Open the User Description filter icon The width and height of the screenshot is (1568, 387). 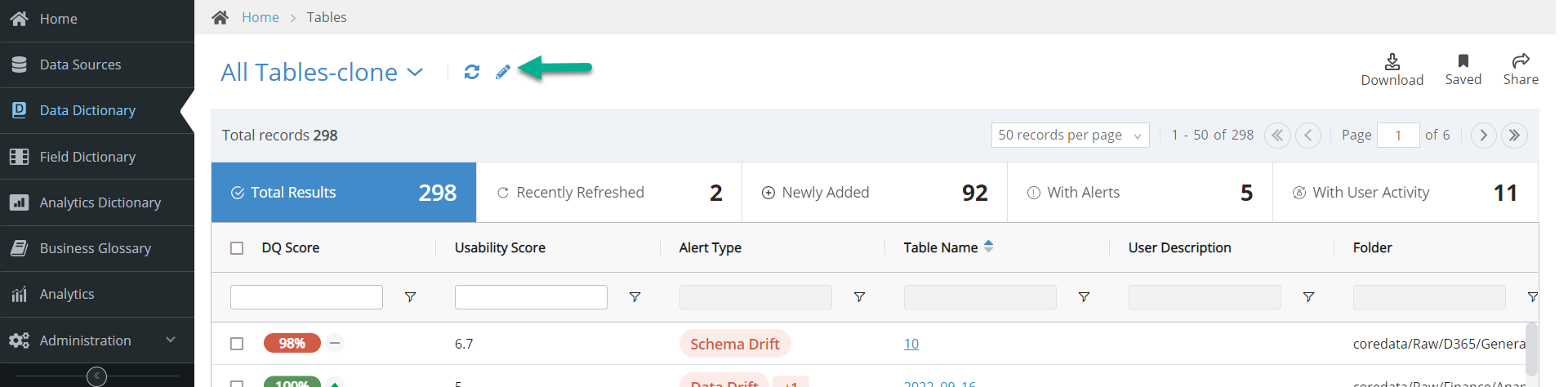pos(1308,297)
